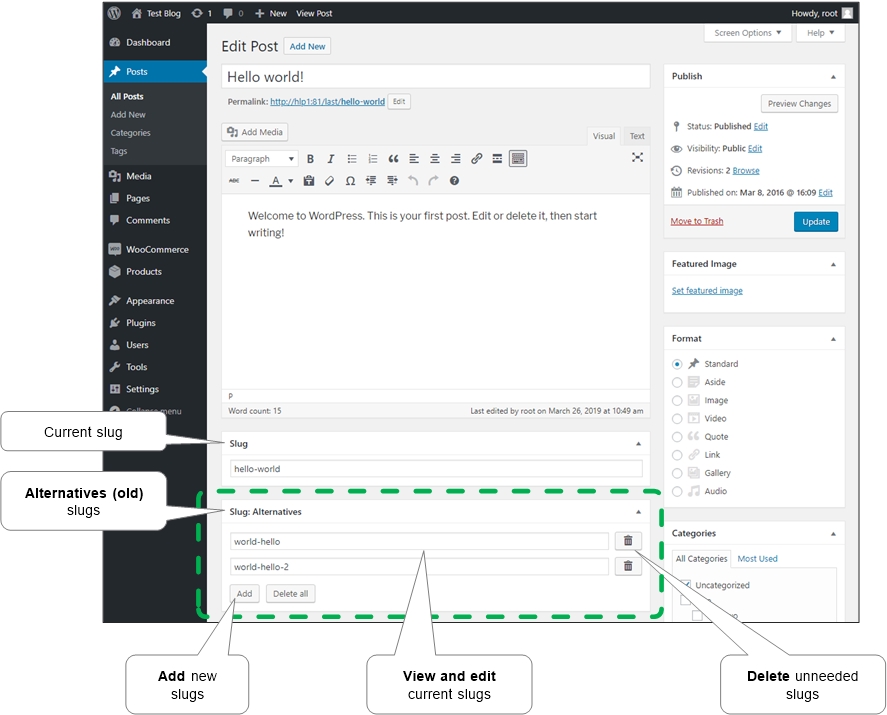Expand Screen Options panel
Viewport: 887px width, 715px height.
747,33
